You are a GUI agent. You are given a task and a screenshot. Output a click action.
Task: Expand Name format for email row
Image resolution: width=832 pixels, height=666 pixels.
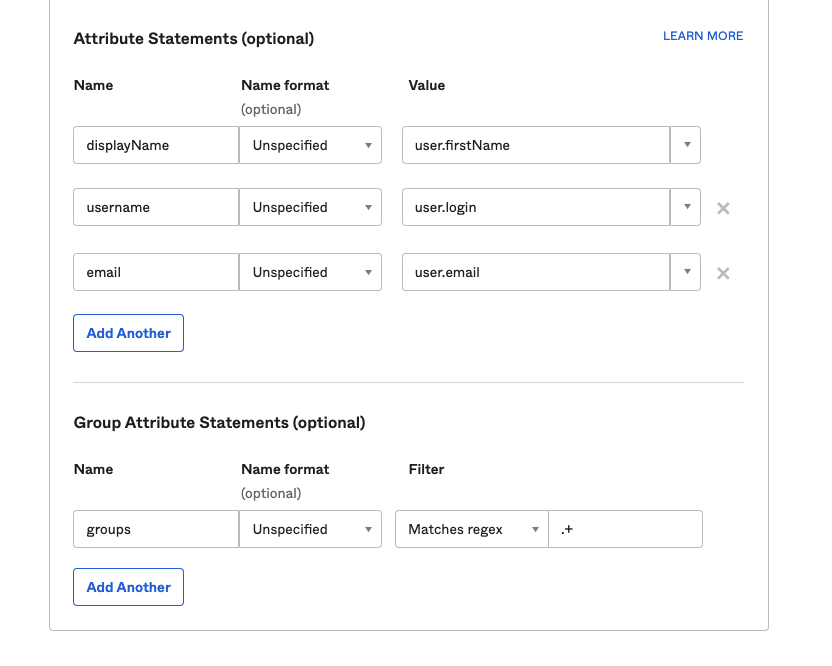click(310, 272)
